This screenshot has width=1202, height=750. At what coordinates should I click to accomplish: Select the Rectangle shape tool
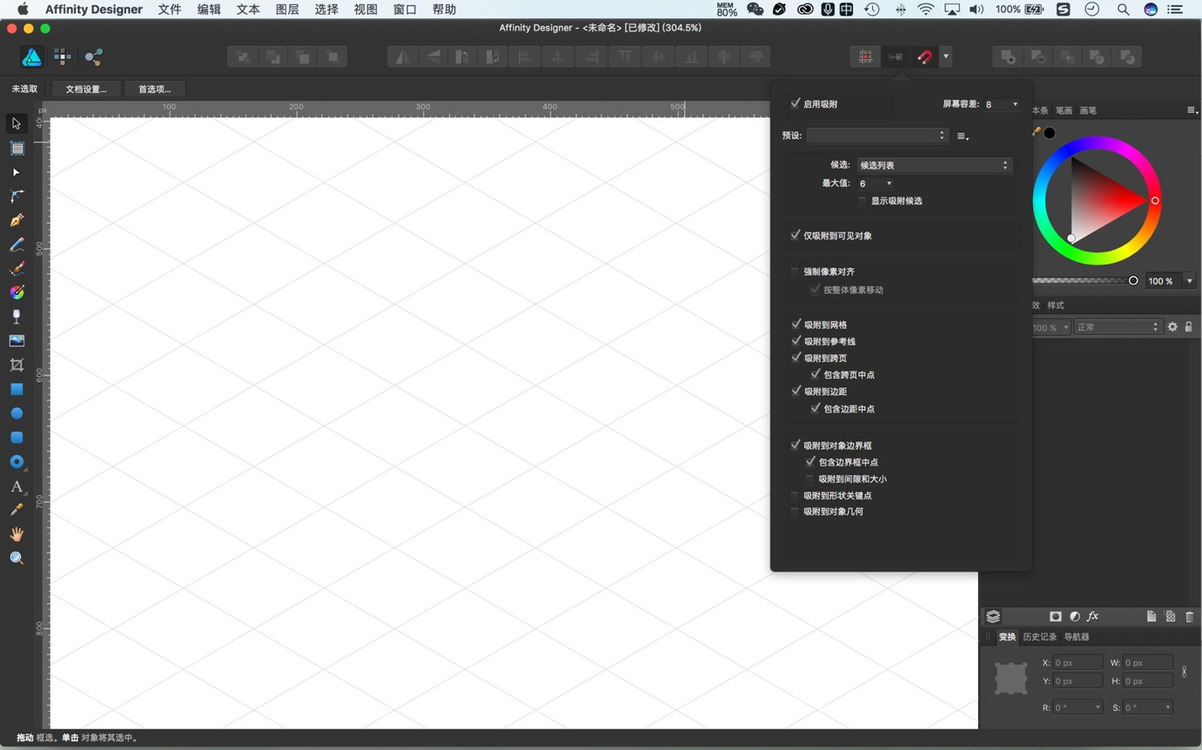[x=17, y=389]
